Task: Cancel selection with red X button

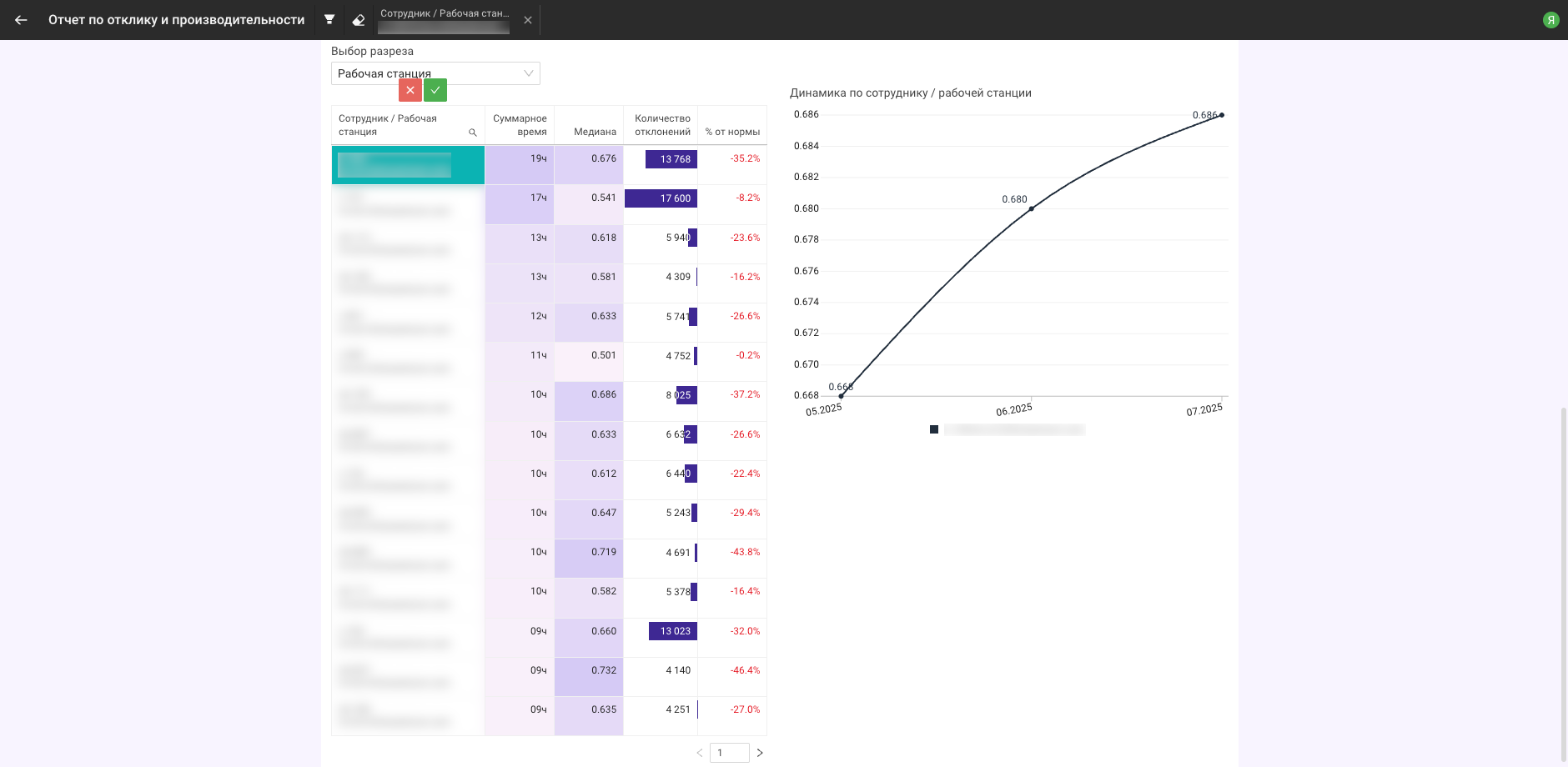Action: 410,90
